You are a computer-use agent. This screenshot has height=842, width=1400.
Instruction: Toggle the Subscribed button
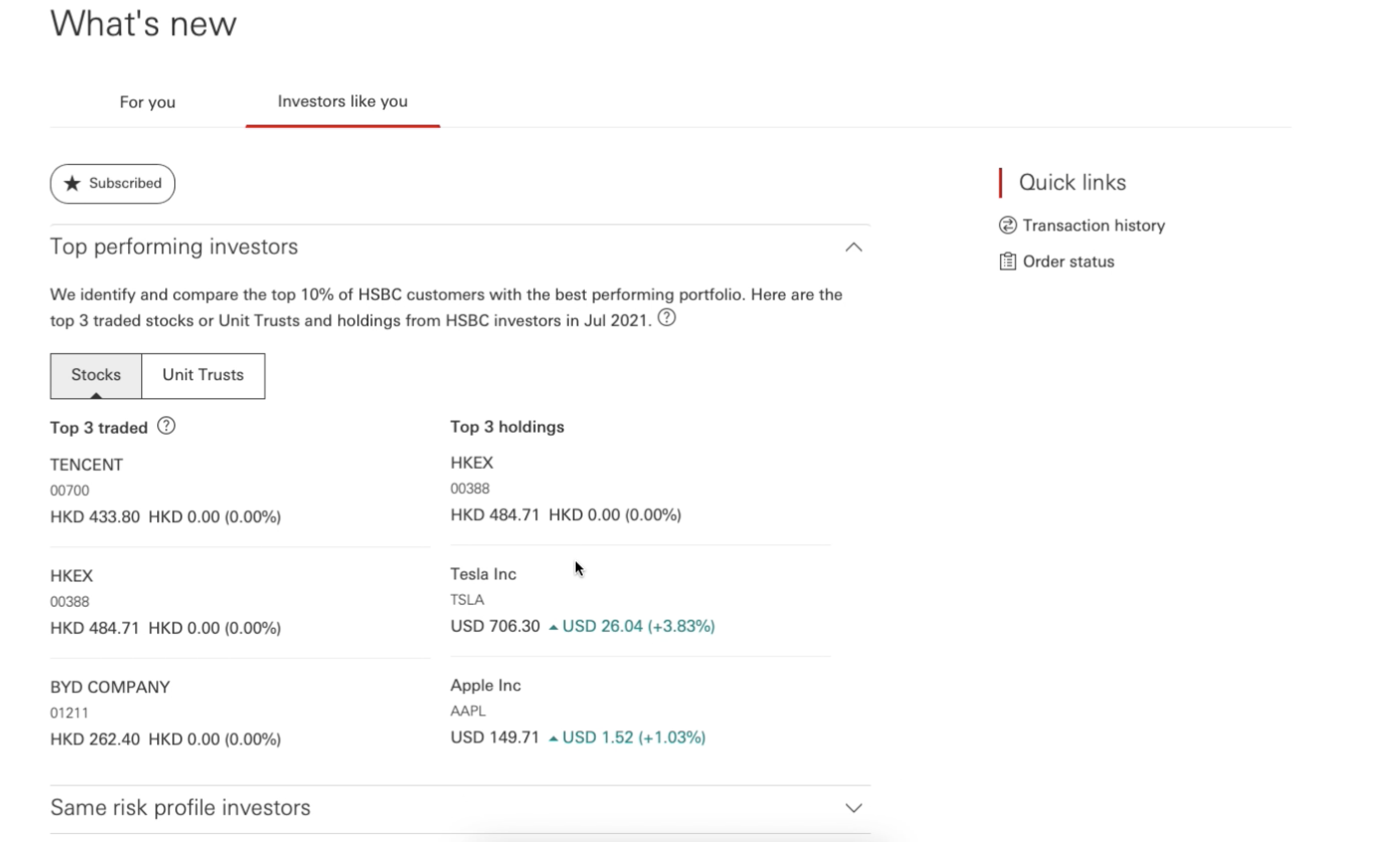[x=112, y=184]
